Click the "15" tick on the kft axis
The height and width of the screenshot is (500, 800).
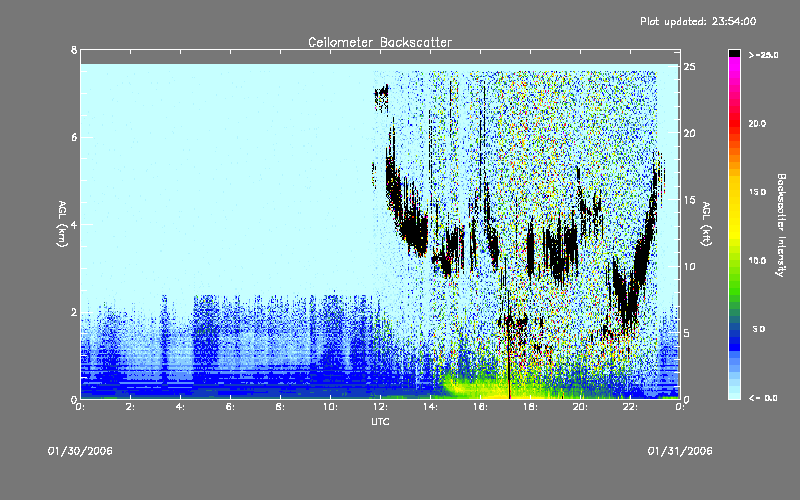pos(689,200)
